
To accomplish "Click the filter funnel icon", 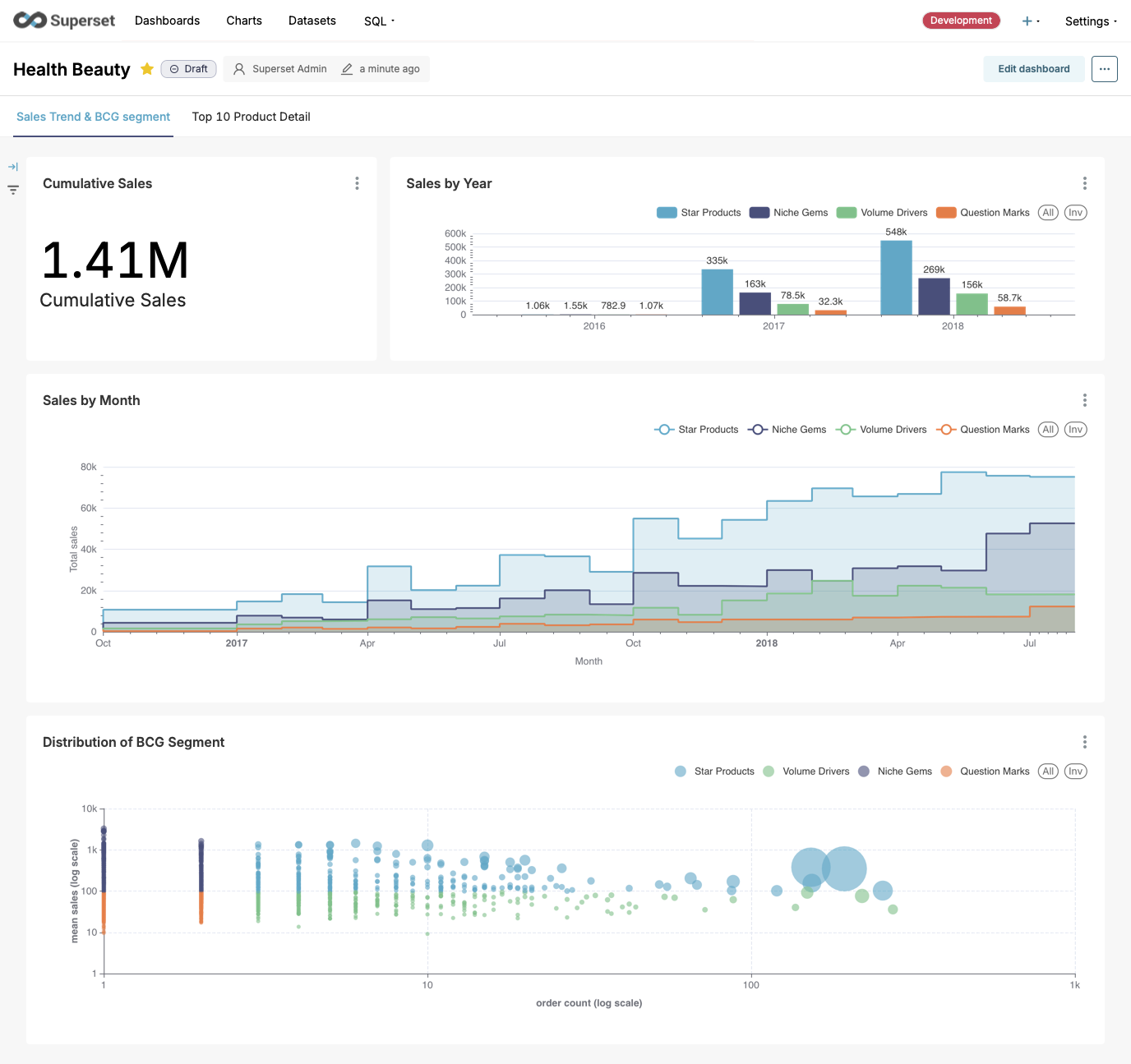I will click(13, 190).
